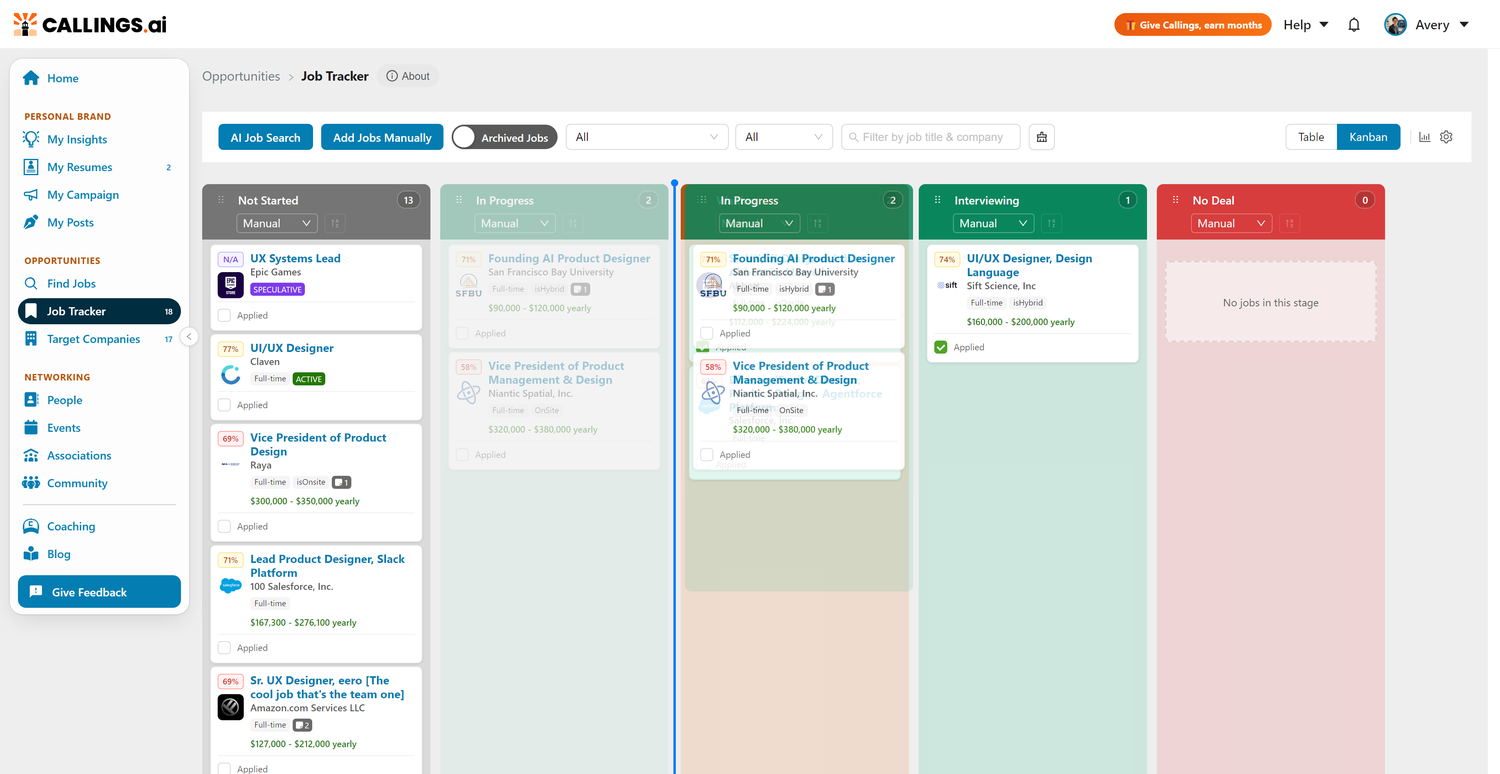Click the About info icon
The width and height of the screenshot is (1500, 774).
coord(392,76)
